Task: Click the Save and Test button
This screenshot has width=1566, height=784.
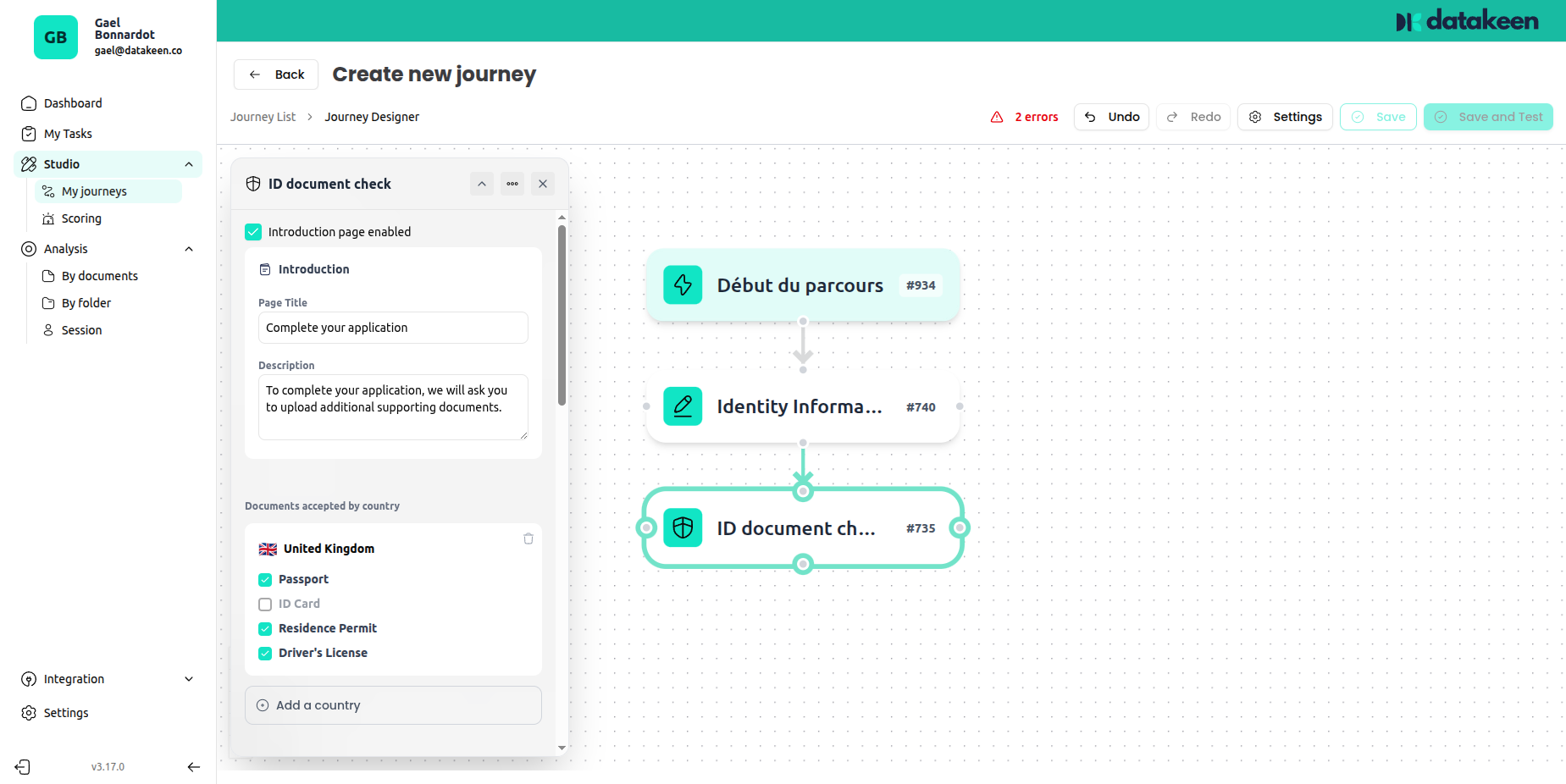Action: tap(1488, 117)
